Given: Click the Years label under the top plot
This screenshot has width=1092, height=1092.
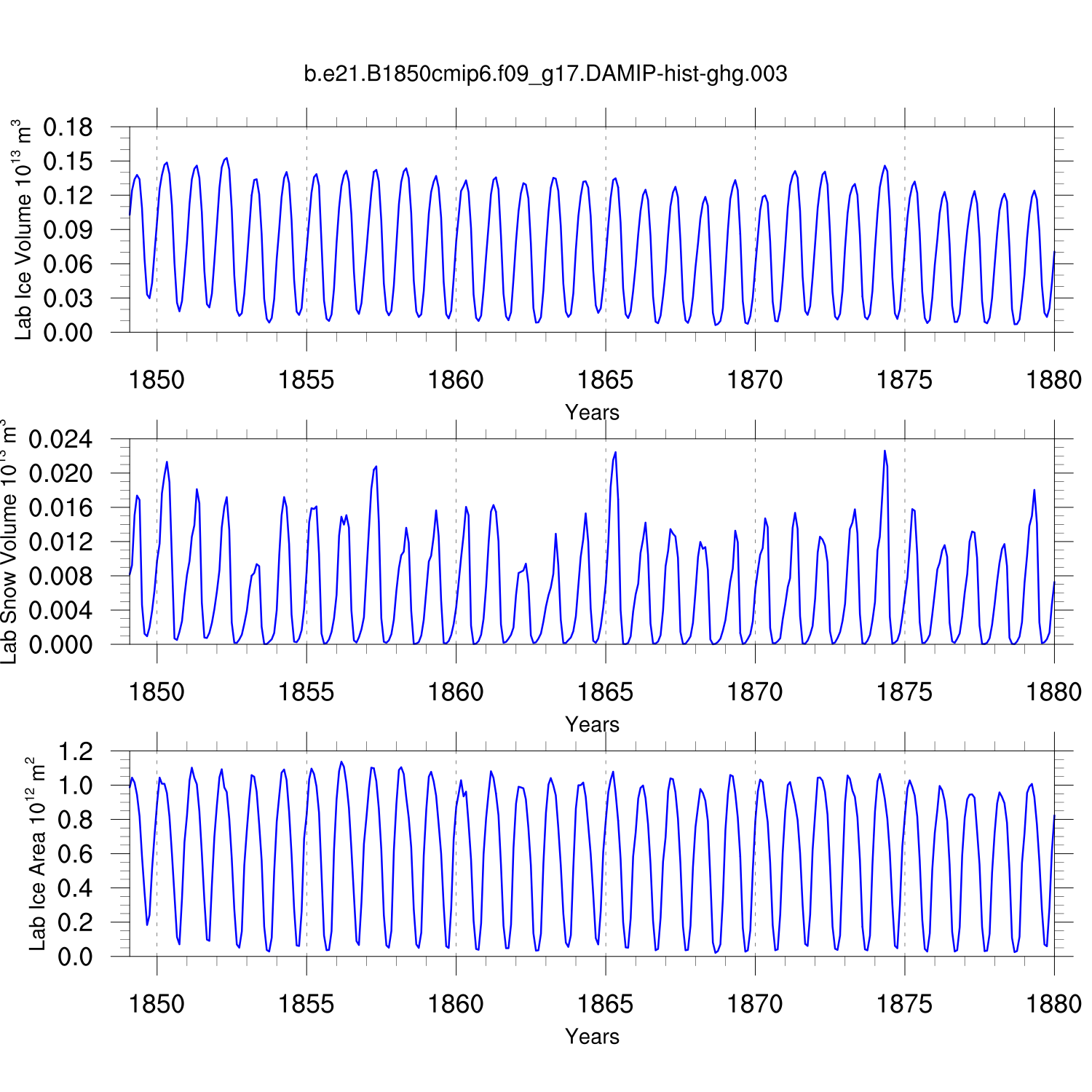Looking at the screenshot, I should point(592,412).
